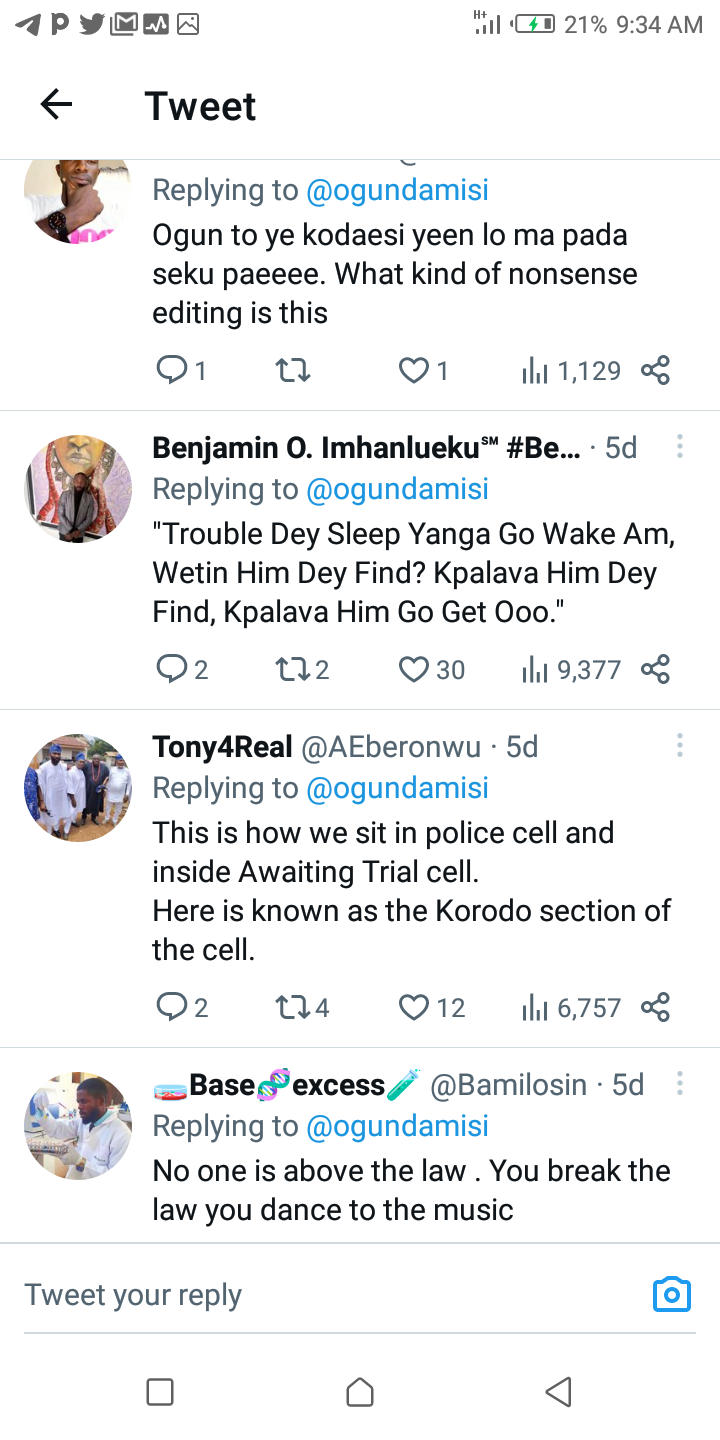Viewport: 720px width, 1440px height.
Task: Open Tony4Real's profile picture
Action: [x=77, y=787]
